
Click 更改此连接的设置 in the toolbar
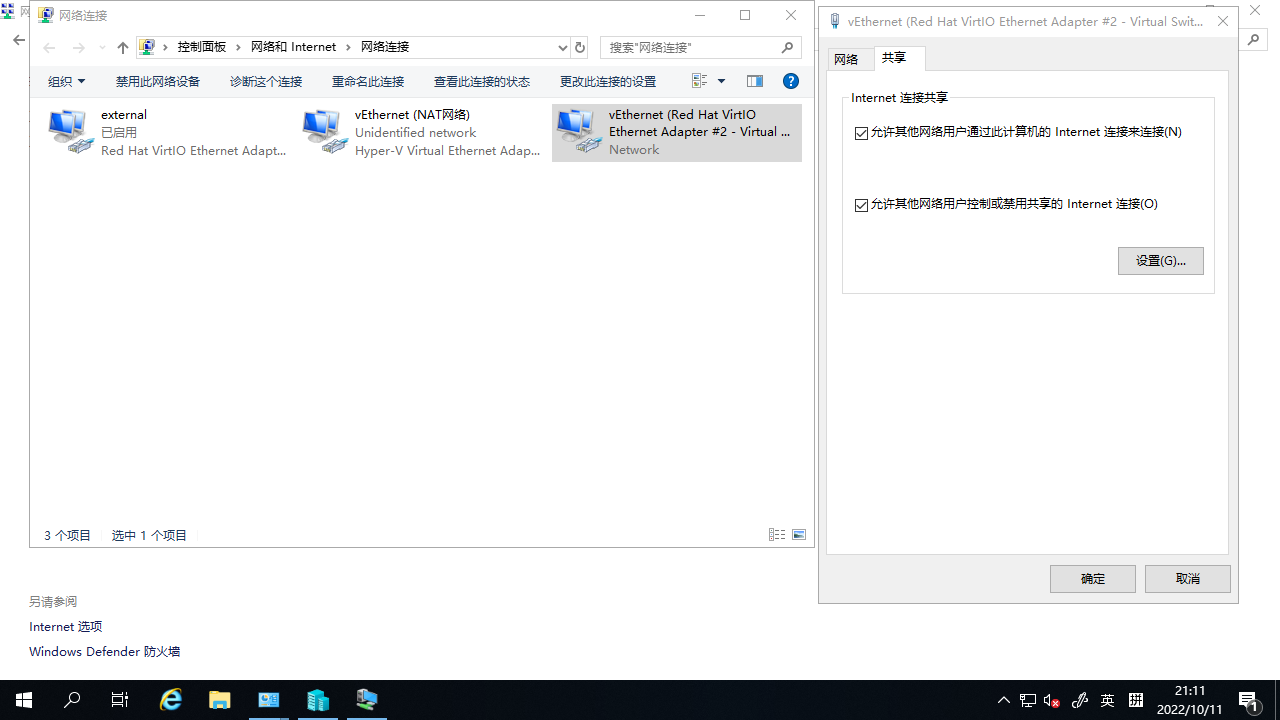(x=608, y=81)
